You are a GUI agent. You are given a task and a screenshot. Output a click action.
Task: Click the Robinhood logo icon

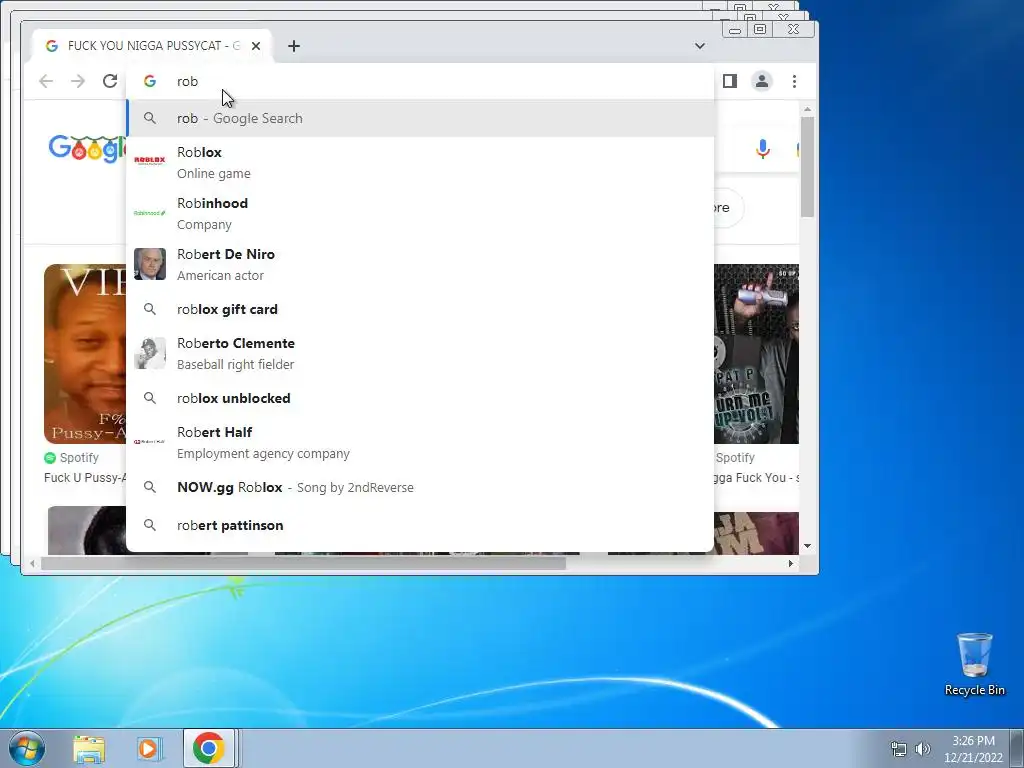(150, 213)
